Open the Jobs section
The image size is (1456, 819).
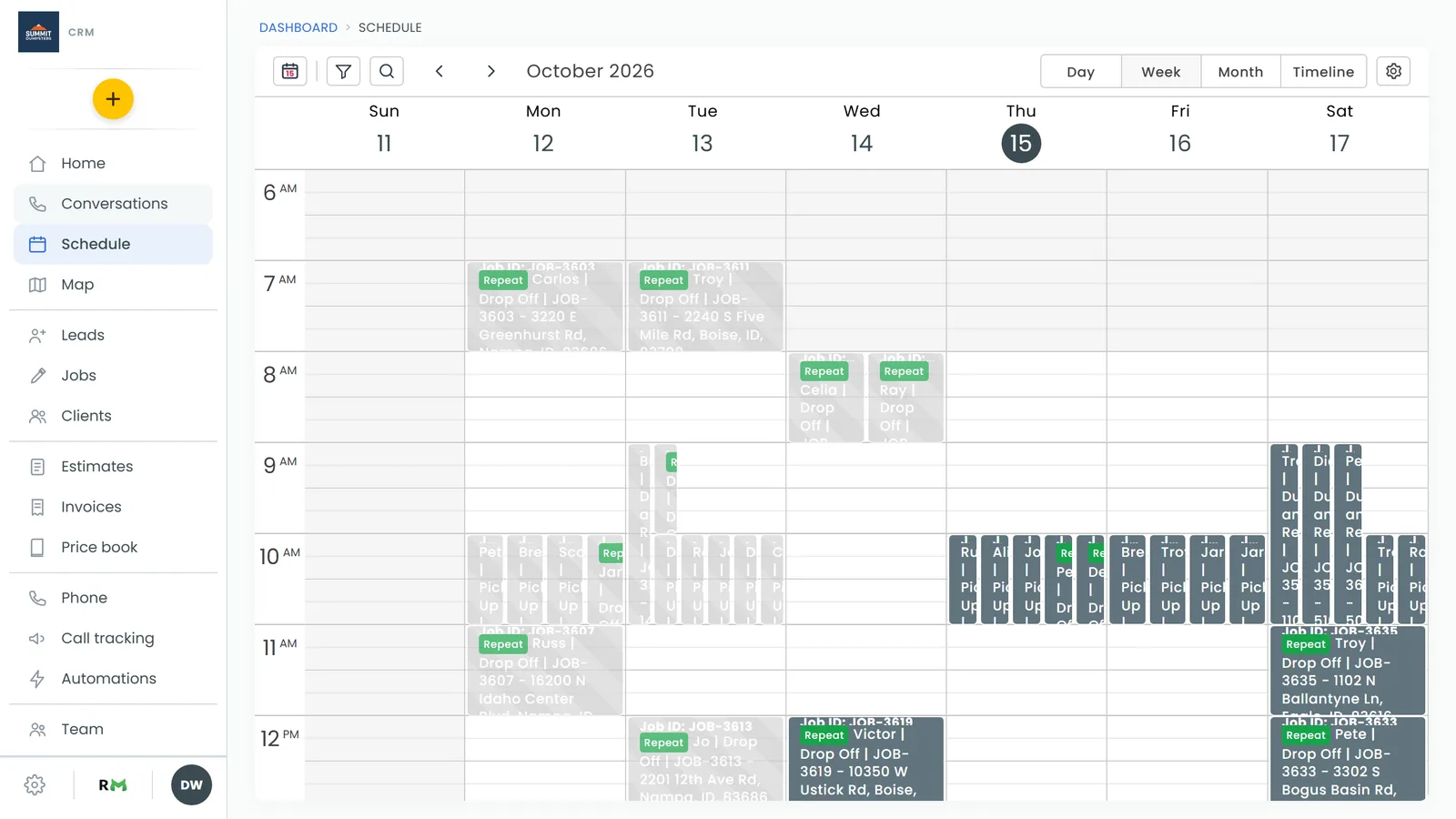click(113, 375)
